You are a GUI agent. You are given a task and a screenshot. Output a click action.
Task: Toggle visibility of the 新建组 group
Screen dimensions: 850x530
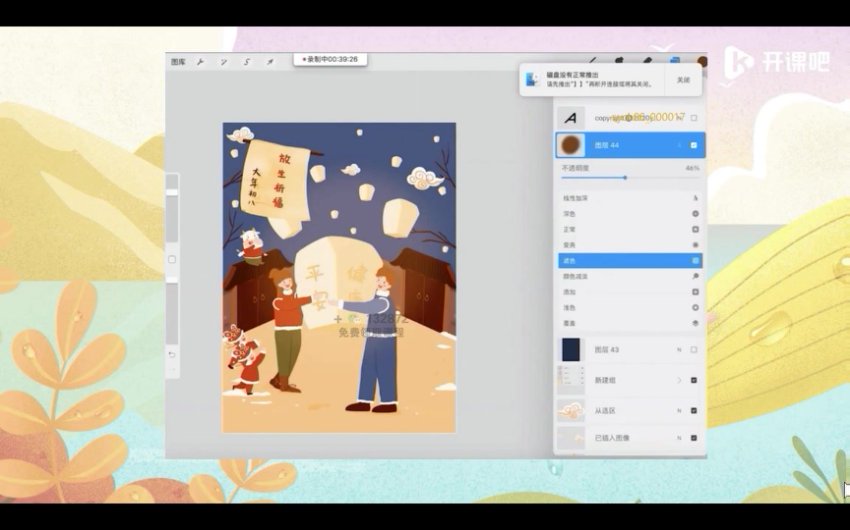click(694, 380)
